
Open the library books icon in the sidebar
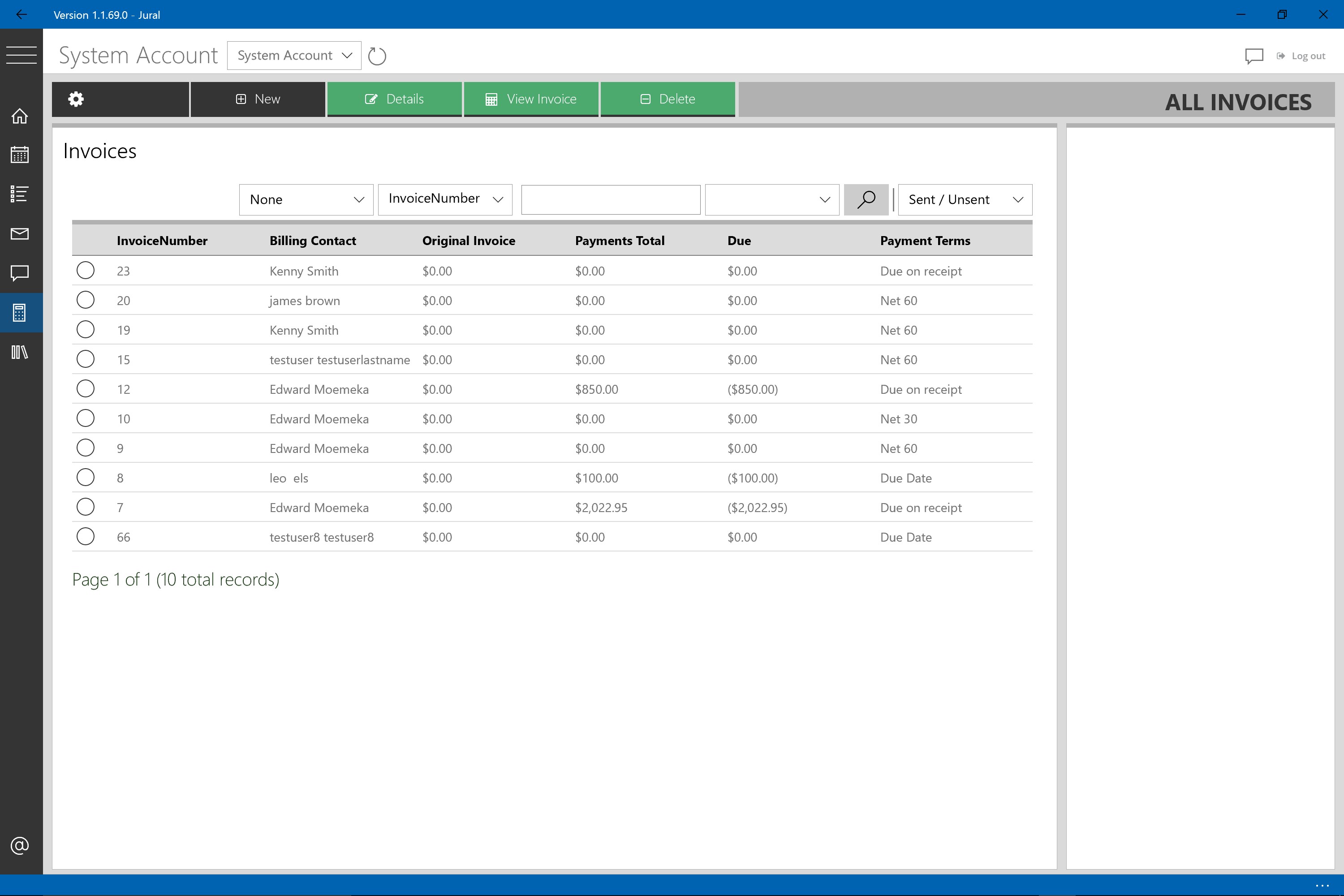(x=20, y=352)
